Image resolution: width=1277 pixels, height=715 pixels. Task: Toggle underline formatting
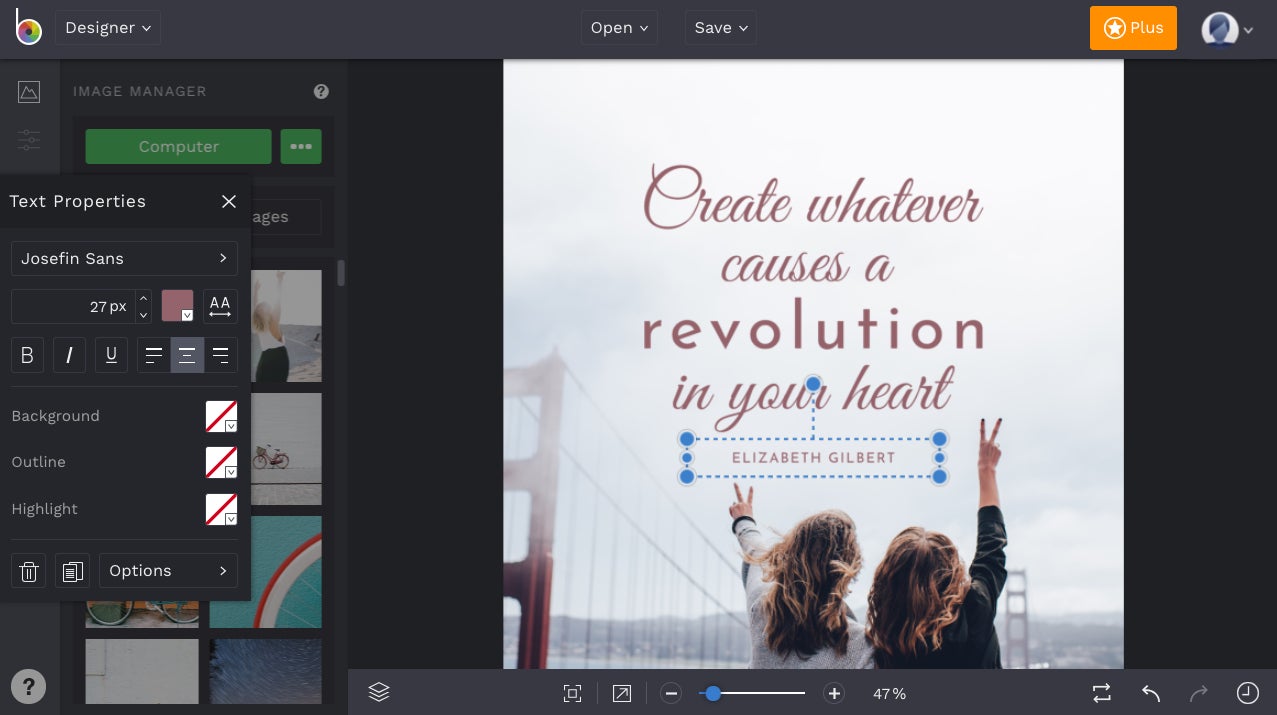[x=111, y=355]
